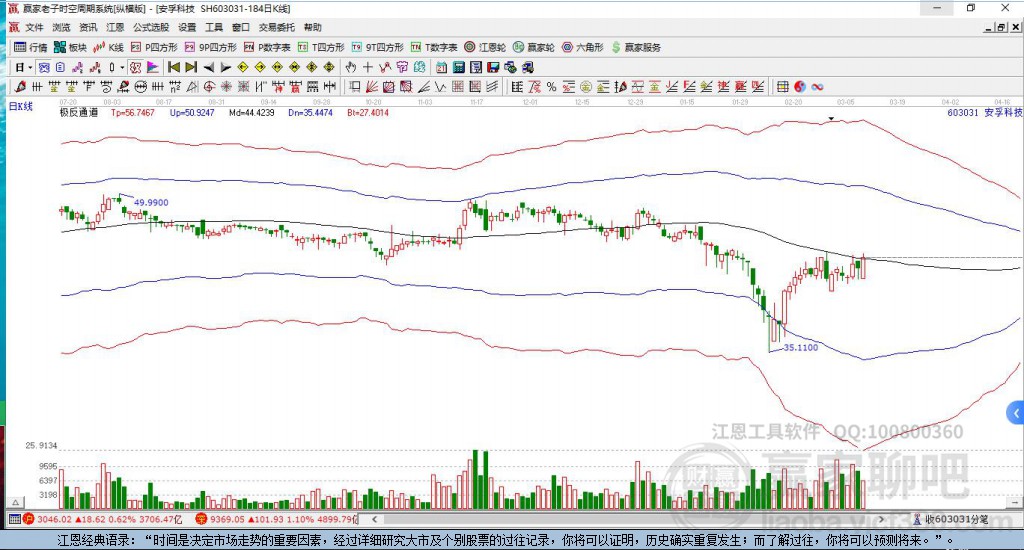
Task: Switch to K线 view
Action: pos(108,47)
